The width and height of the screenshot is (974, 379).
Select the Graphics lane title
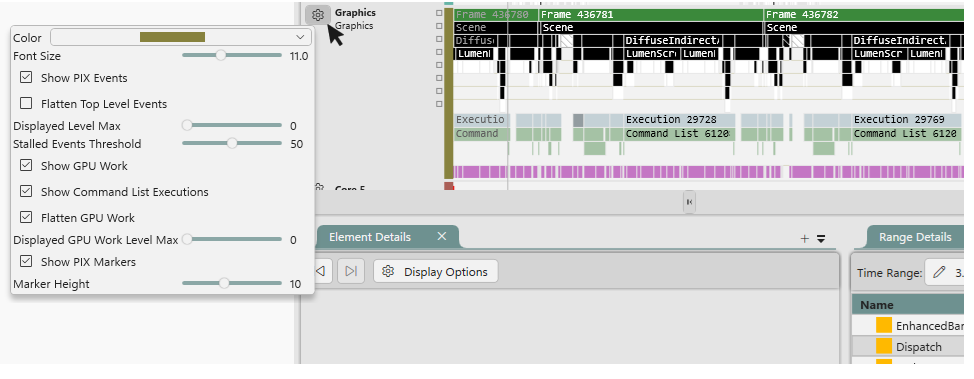pos(355,12)
